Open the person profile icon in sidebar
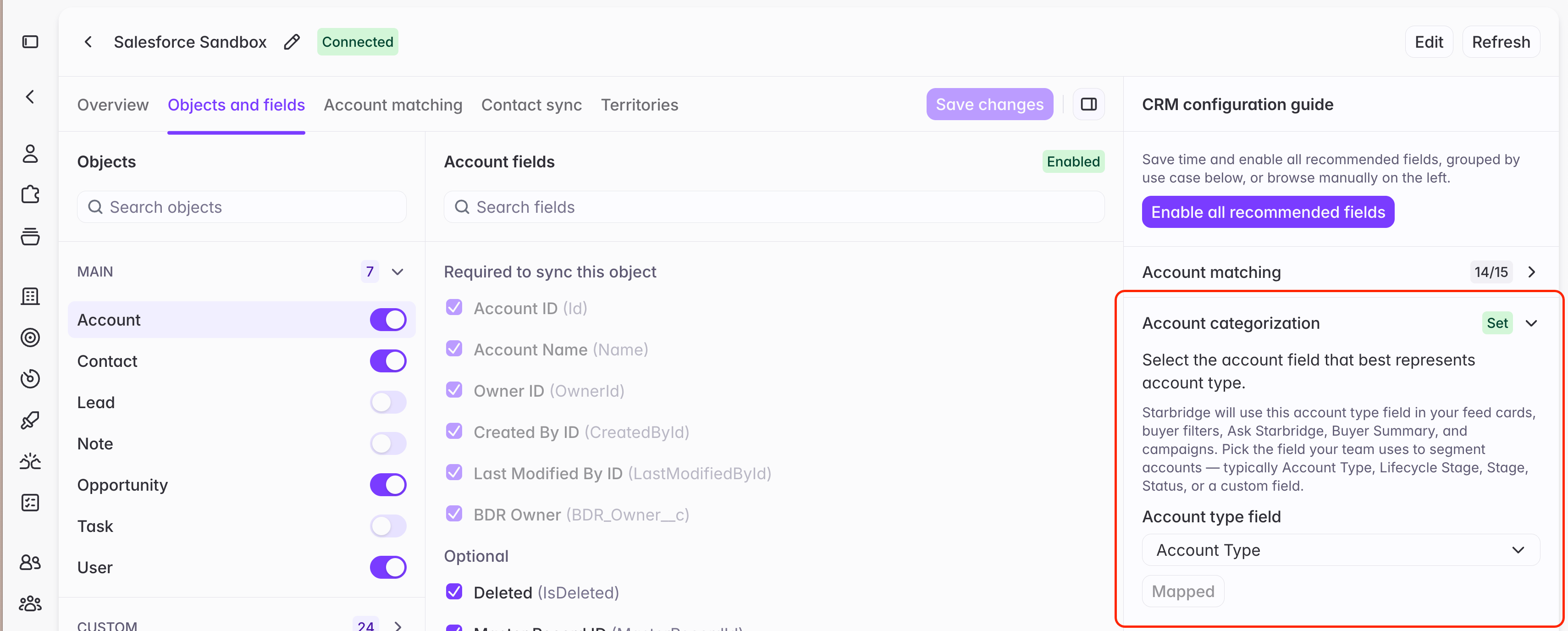 tap(30, 154)
